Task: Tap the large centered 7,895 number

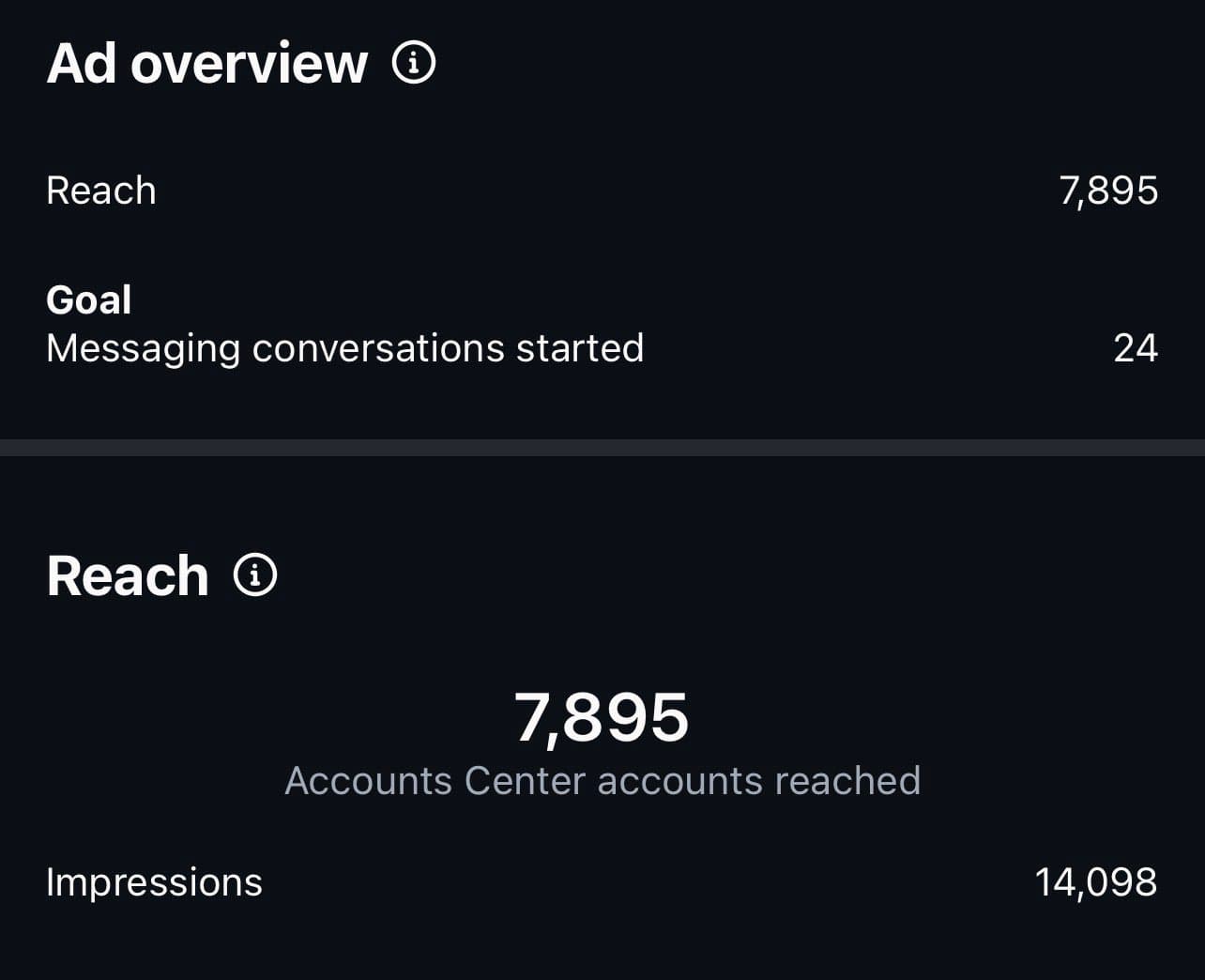Action: (x=602, y=717)
